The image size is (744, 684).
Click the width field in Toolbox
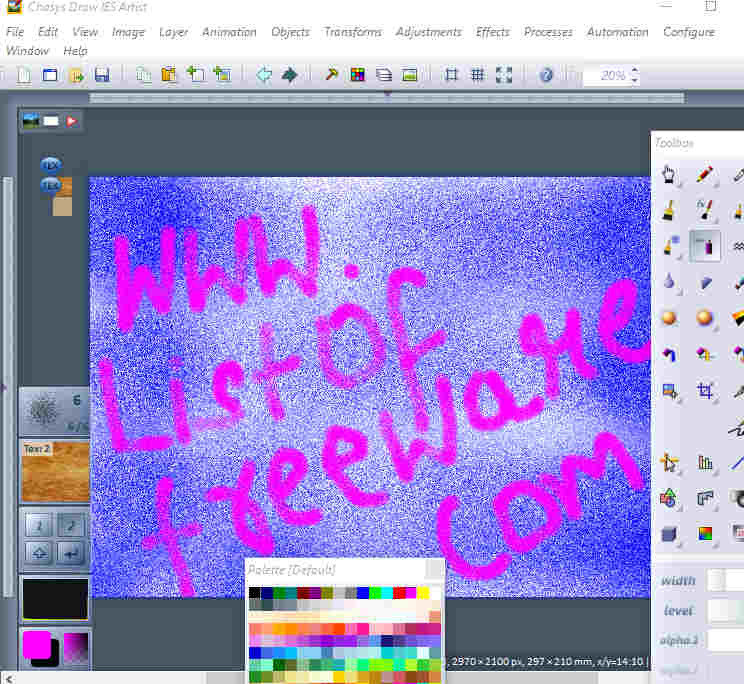(725, 580)
